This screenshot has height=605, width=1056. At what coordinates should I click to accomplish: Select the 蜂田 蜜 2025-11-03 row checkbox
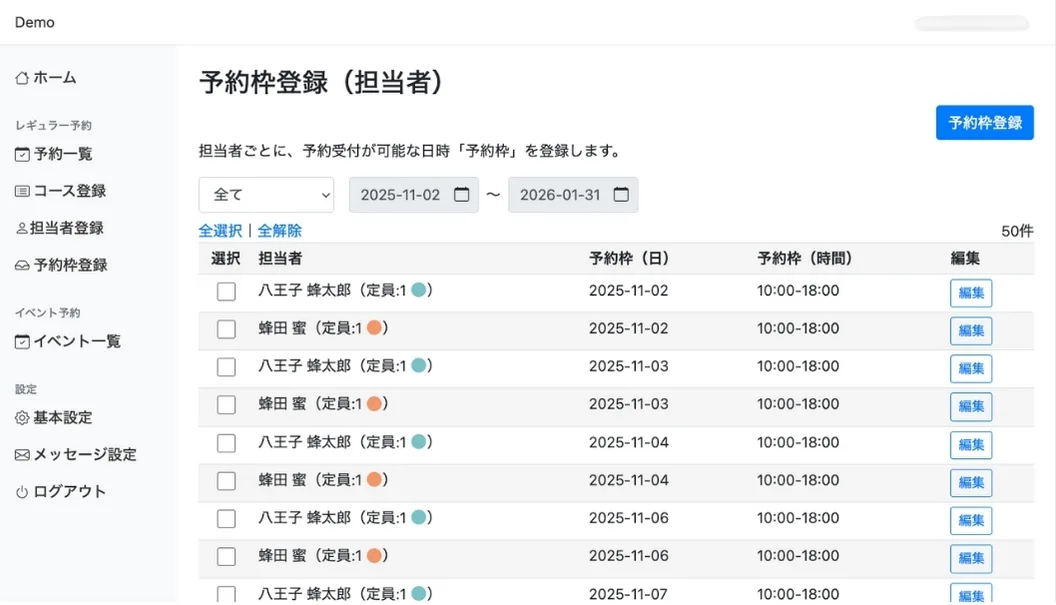tap(227, 405)
